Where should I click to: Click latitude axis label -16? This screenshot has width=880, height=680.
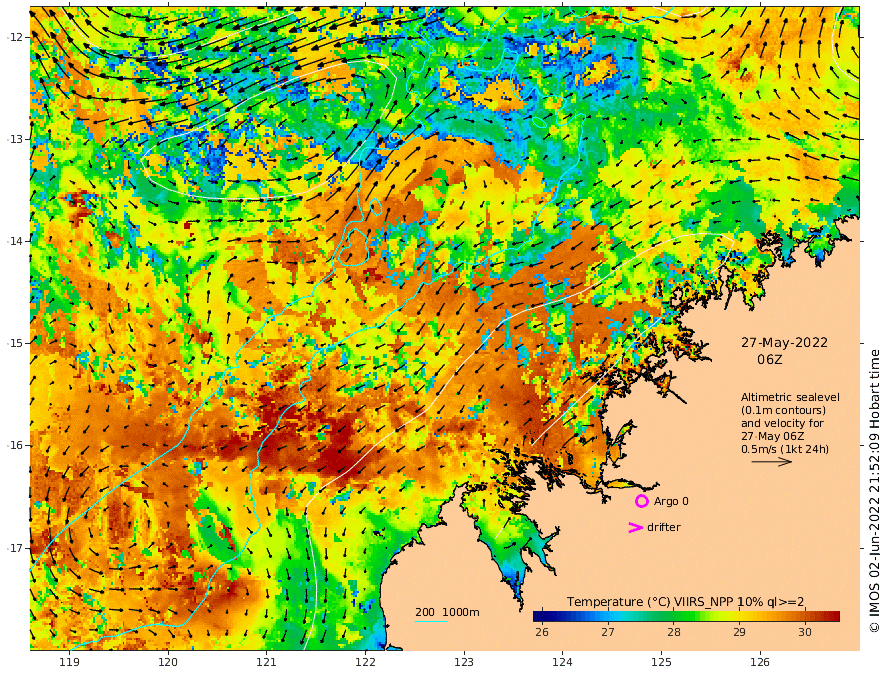point(15,445)
